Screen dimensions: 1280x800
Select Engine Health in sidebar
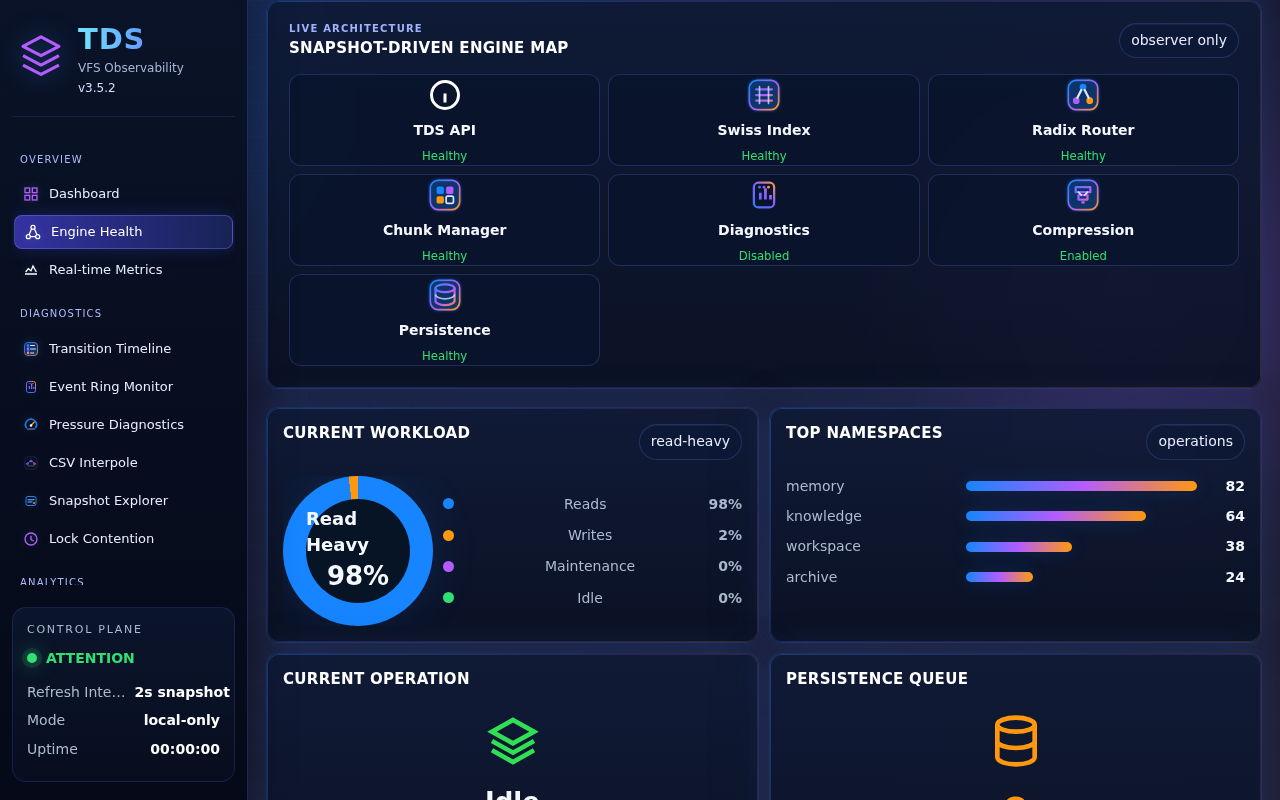pyautogui.click(x=123, y=232)
